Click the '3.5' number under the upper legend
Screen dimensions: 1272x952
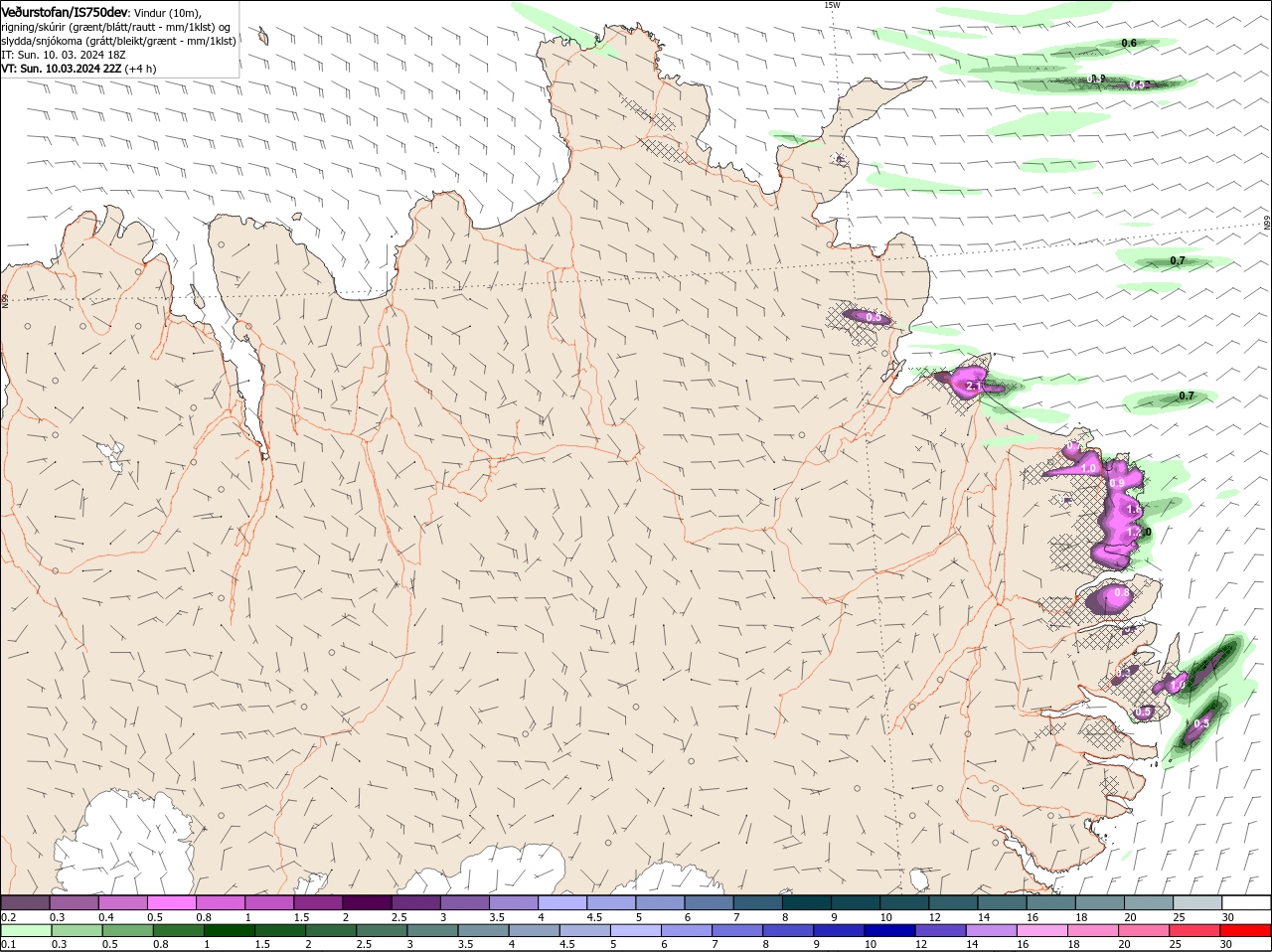(x=497, y=917)
